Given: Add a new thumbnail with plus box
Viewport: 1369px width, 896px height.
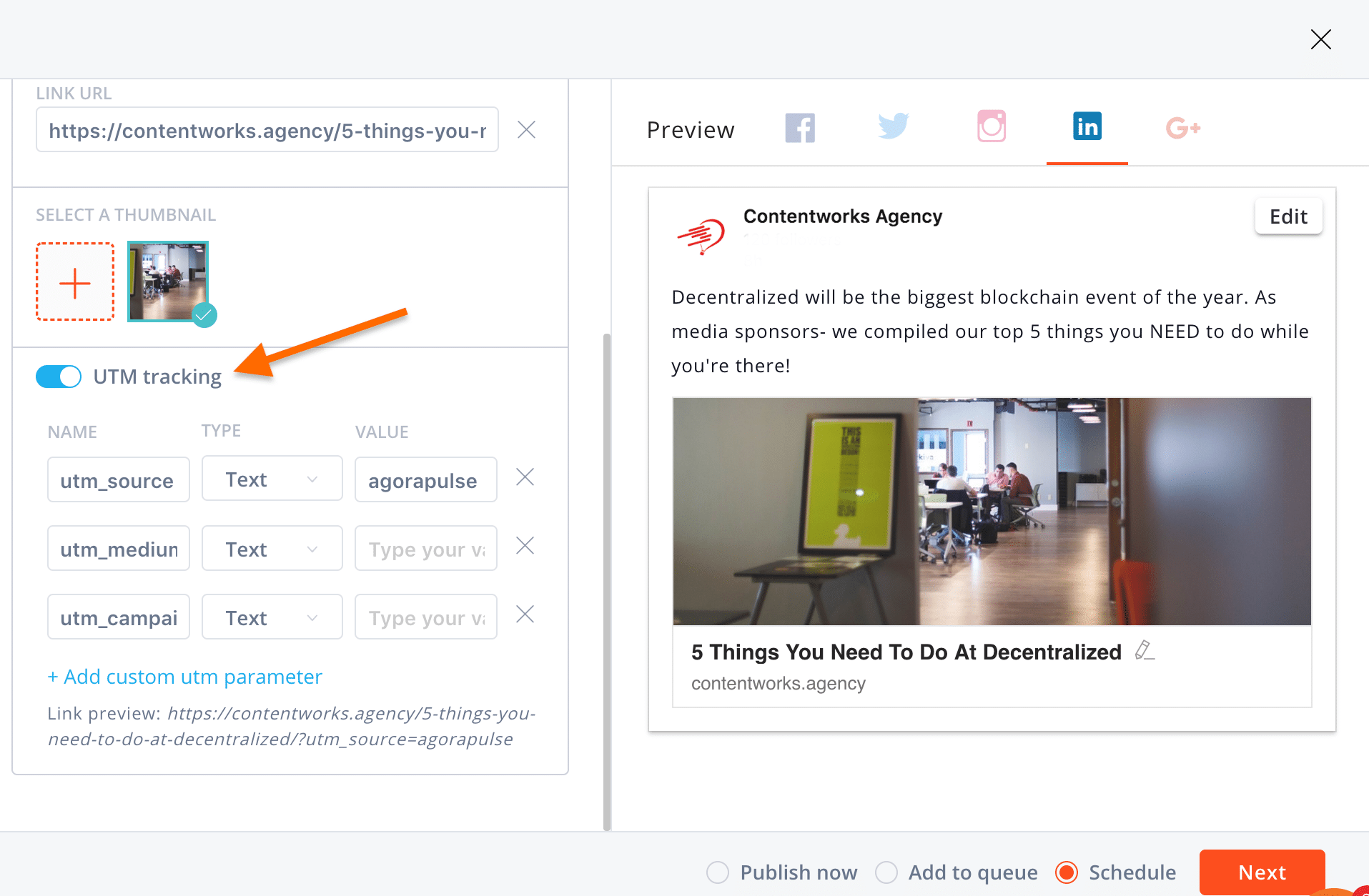Looking at the screenshot, I should click(75, 282).
